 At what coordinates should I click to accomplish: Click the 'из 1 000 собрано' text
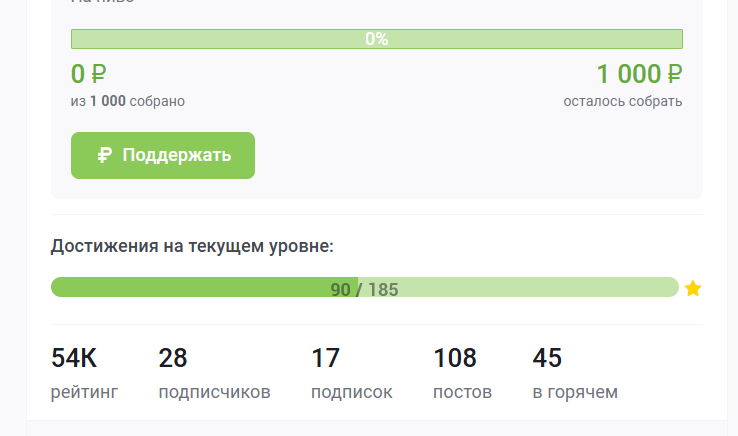pyautogui.click(x=128, y=101)
